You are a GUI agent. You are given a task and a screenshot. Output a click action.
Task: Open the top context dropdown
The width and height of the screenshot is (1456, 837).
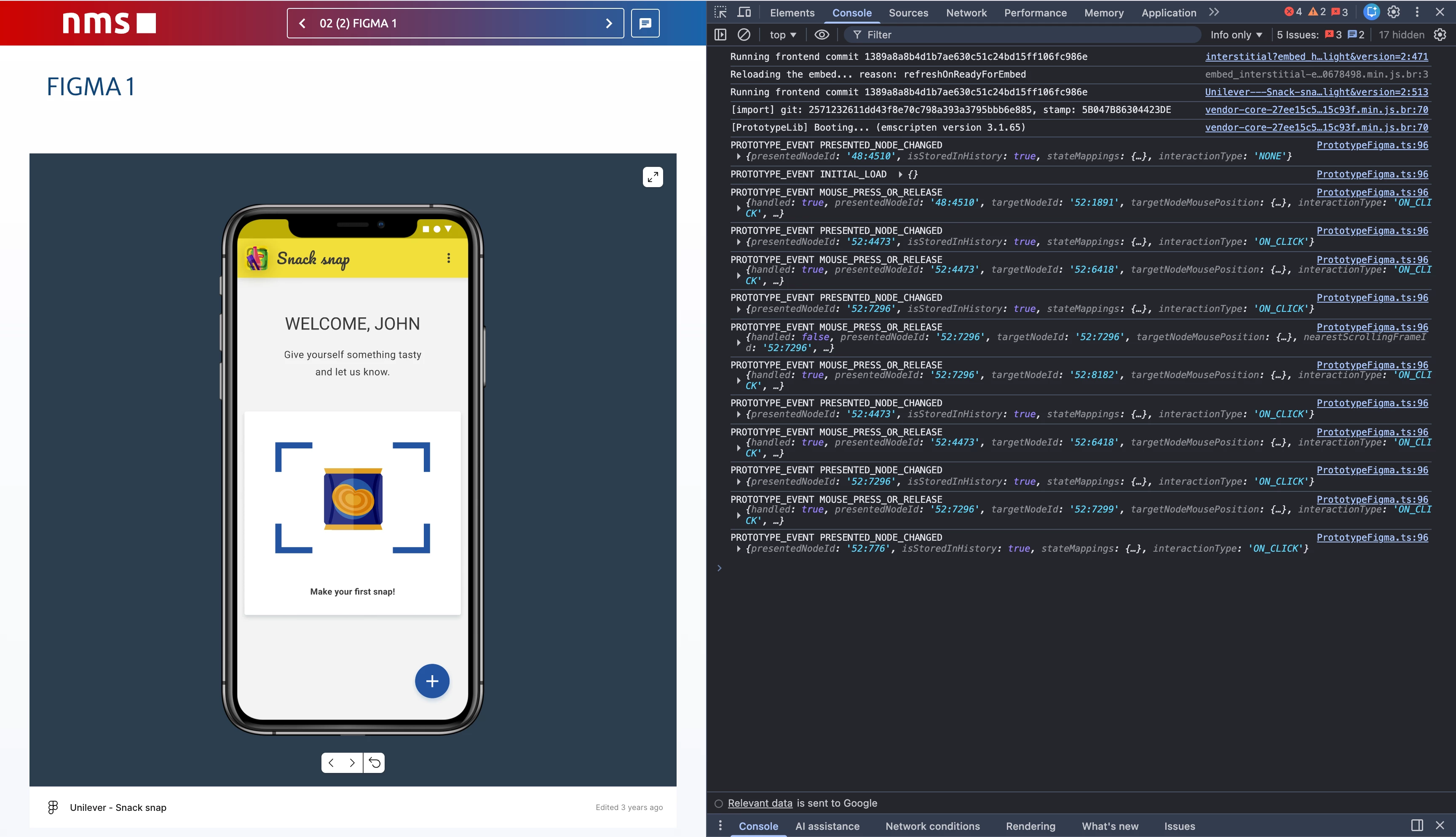point(783,35)
